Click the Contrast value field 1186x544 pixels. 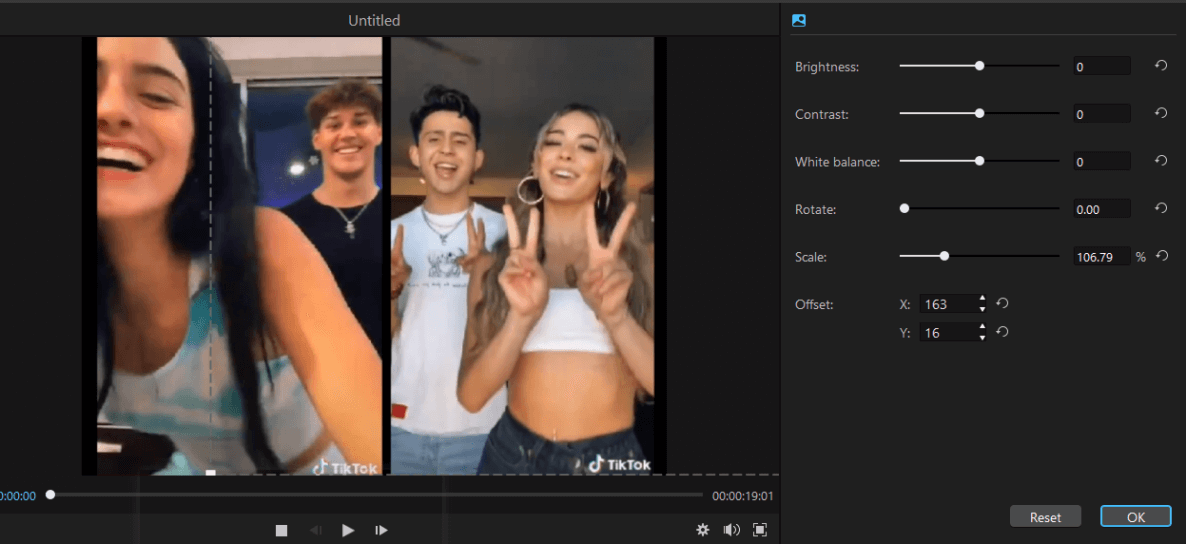click(1102, 114)
